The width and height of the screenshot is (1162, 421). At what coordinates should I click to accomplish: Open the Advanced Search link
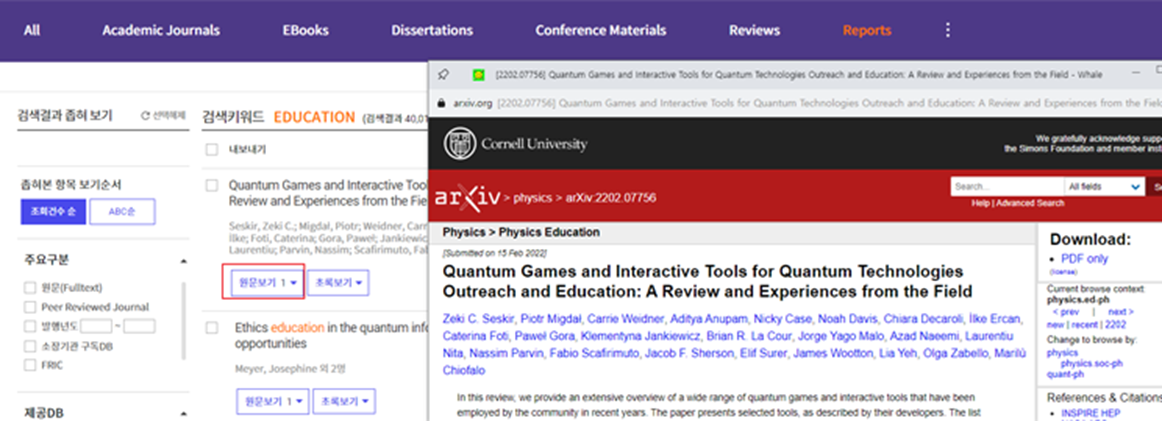pos(1030,203)
